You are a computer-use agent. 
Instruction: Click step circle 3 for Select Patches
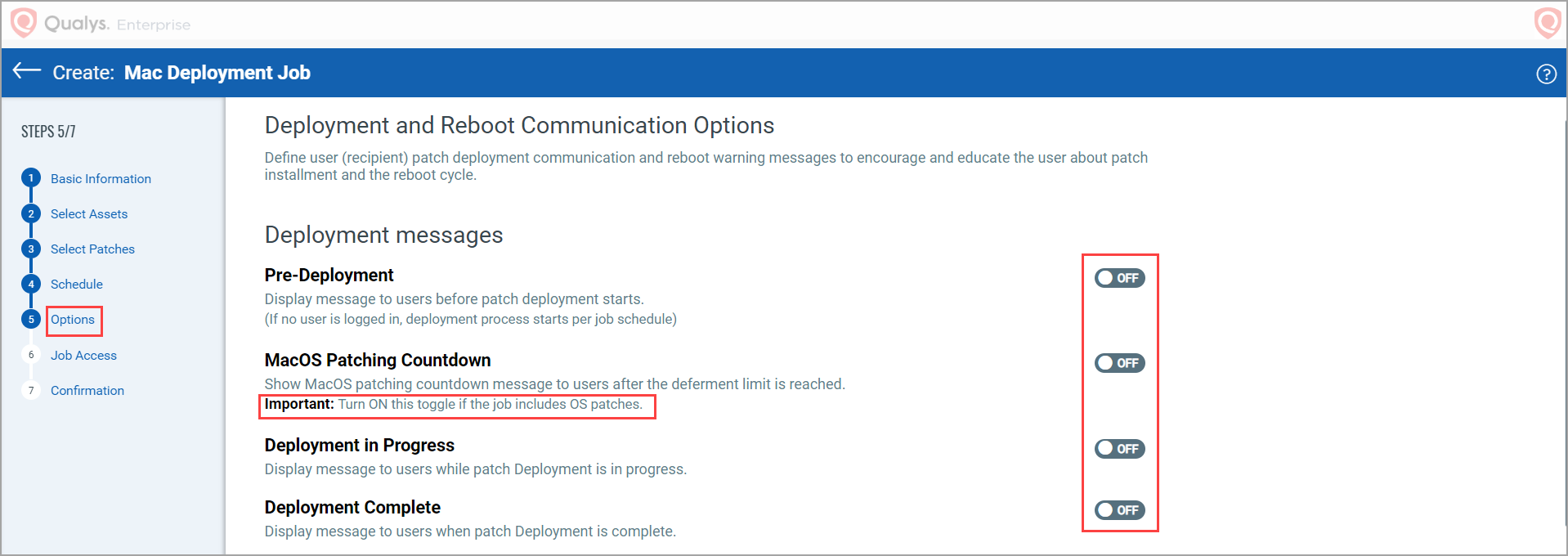tap(30, 249)
